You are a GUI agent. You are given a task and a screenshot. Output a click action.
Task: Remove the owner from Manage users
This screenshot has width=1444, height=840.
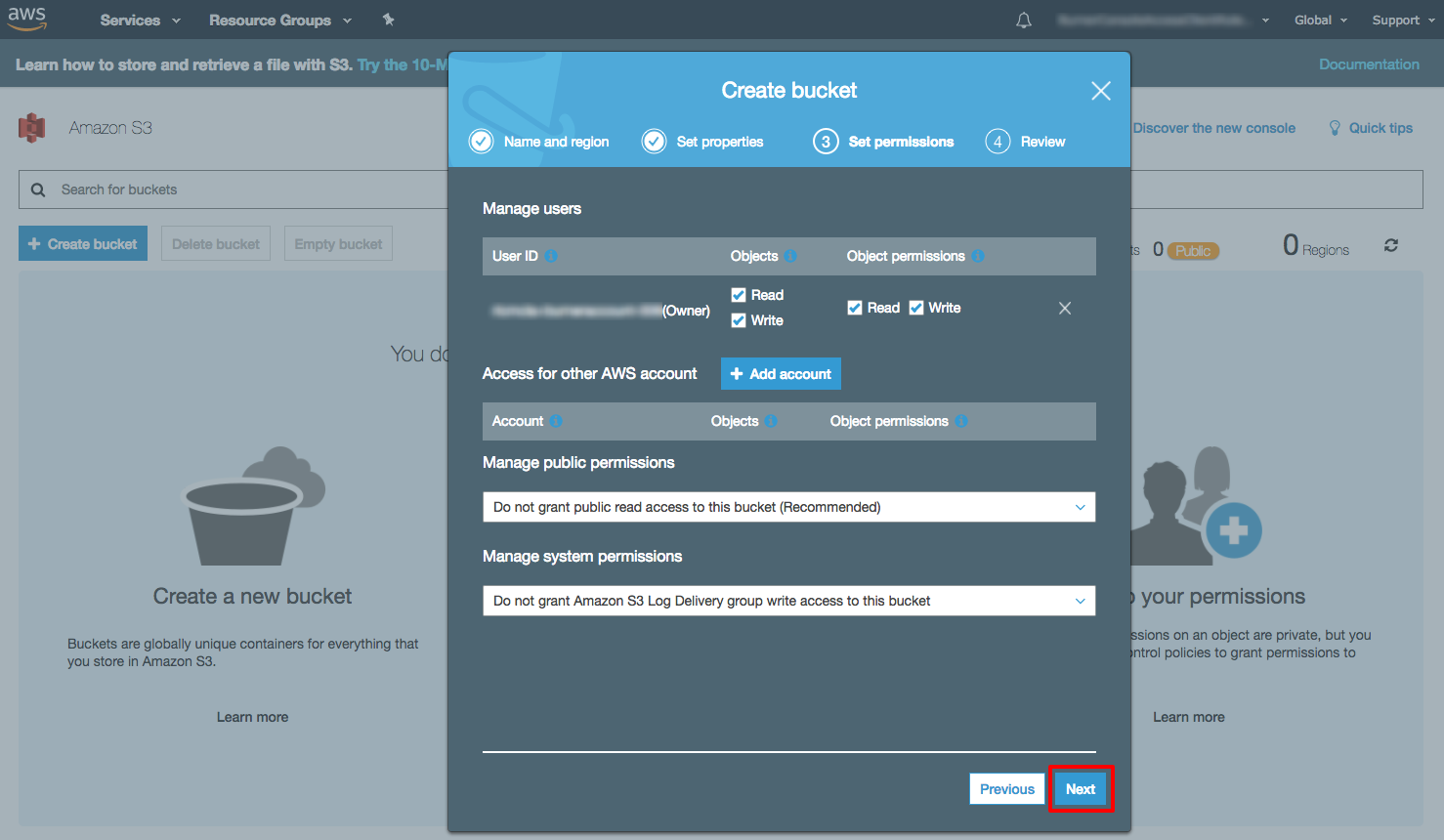coord(1064,308)
